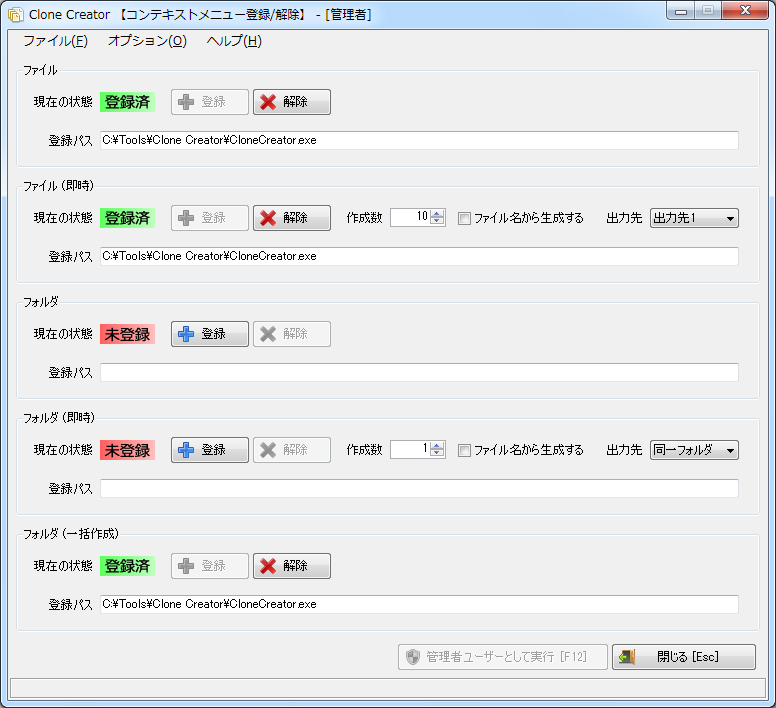The width and height of the screenshot is (776, 708).
Task: Click red X 解除 button in ファイル (即時) section
Action: click(x=291, y=218)
